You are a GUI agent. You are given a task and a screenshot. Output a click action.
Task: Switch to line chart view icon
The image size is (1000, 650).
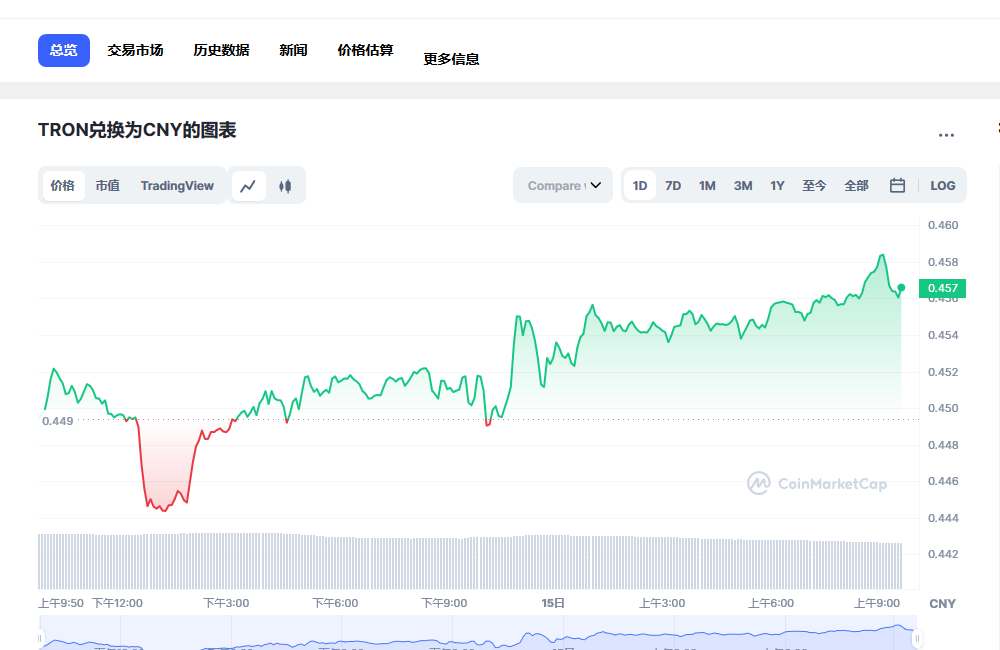(x=248, y=186)
